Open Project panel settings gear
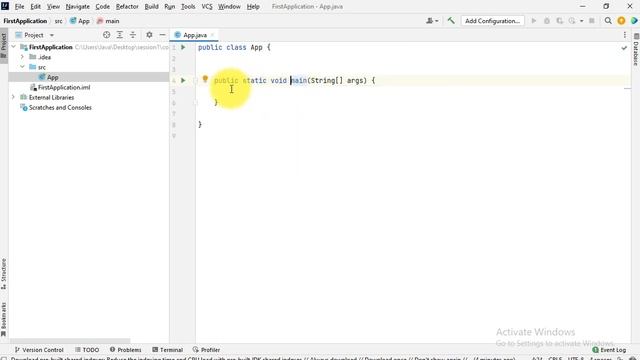The height and width of the screenshot is (360, 640). (x=149, y=35)
